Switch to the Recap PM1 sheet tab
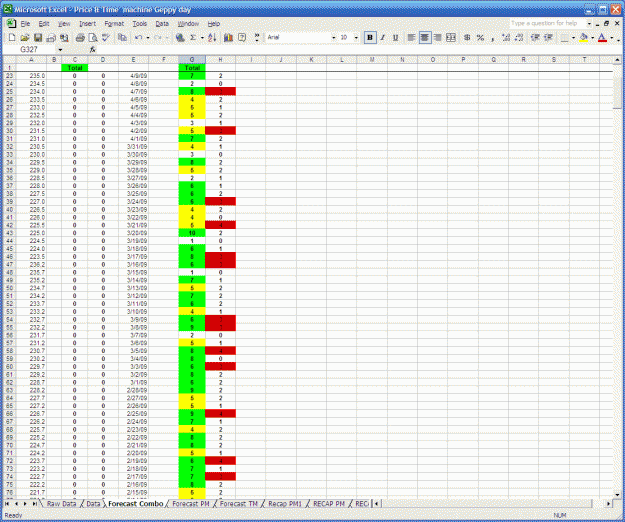625x522 pixels. point(285,504)
